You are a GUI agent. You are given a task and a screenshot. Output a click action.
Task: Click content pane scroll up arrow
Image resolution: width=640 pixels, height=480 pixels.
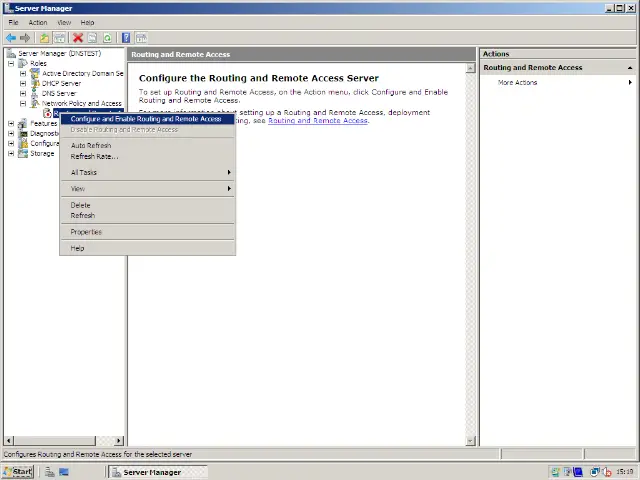pyautogui.click(x=471, y=68)
